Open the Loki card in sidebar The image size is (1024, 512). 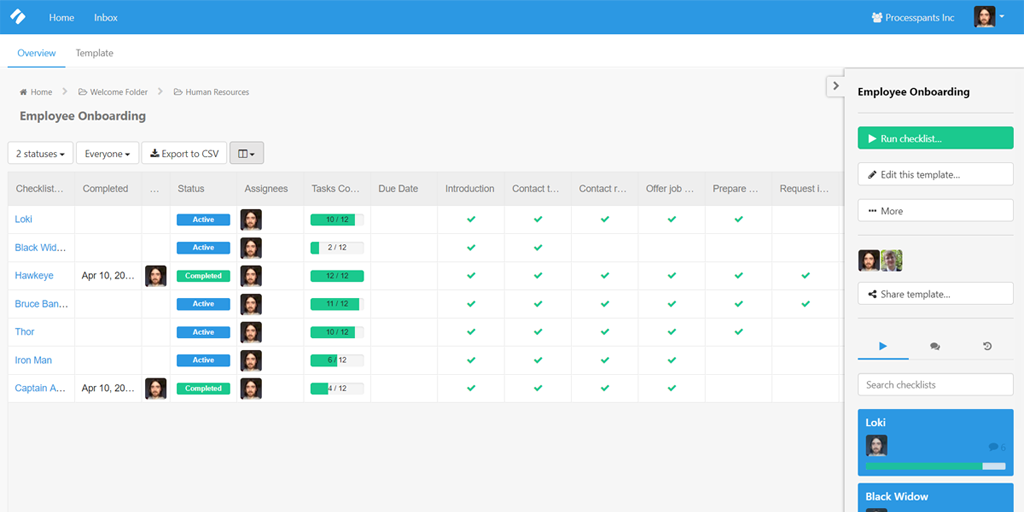point(935,442)
